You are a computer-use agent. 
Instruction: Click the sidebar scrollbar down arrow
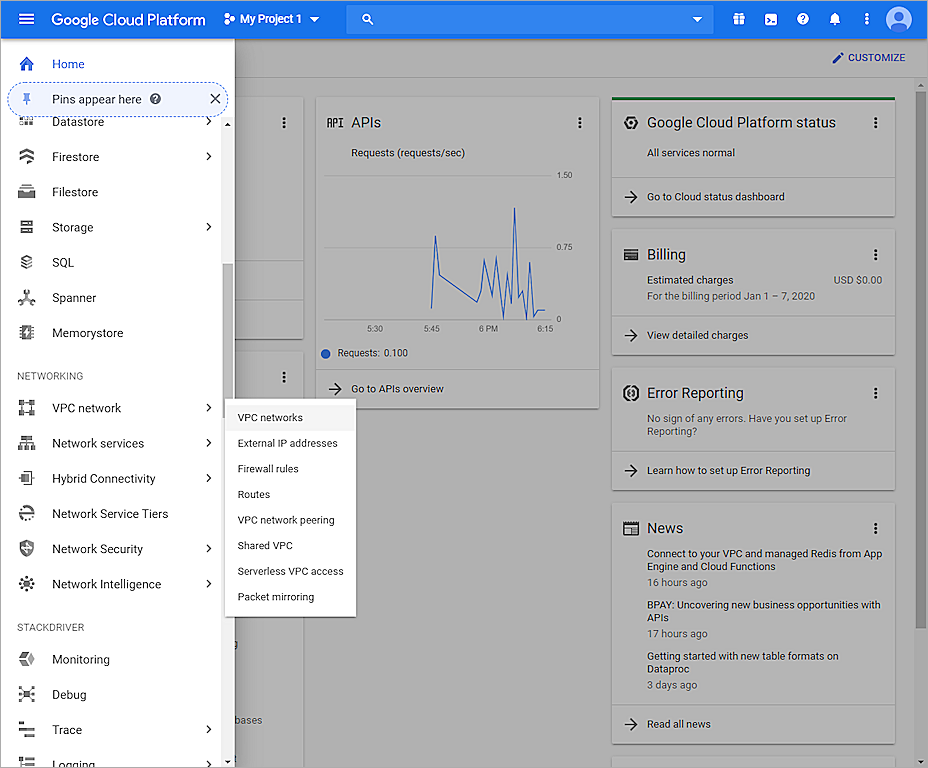pyautogui.click(x=228, y=761)
